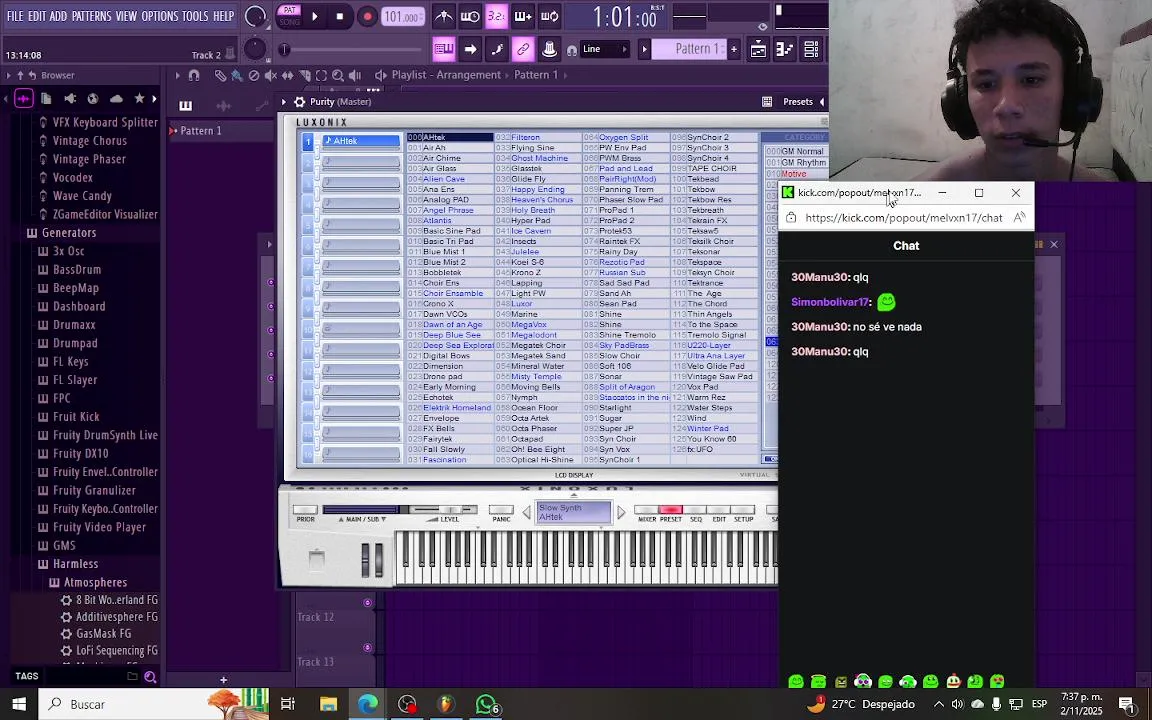Choose the Select tool in playlist toolbar
Screen dimensions: 1152x720
coord(321,75)
